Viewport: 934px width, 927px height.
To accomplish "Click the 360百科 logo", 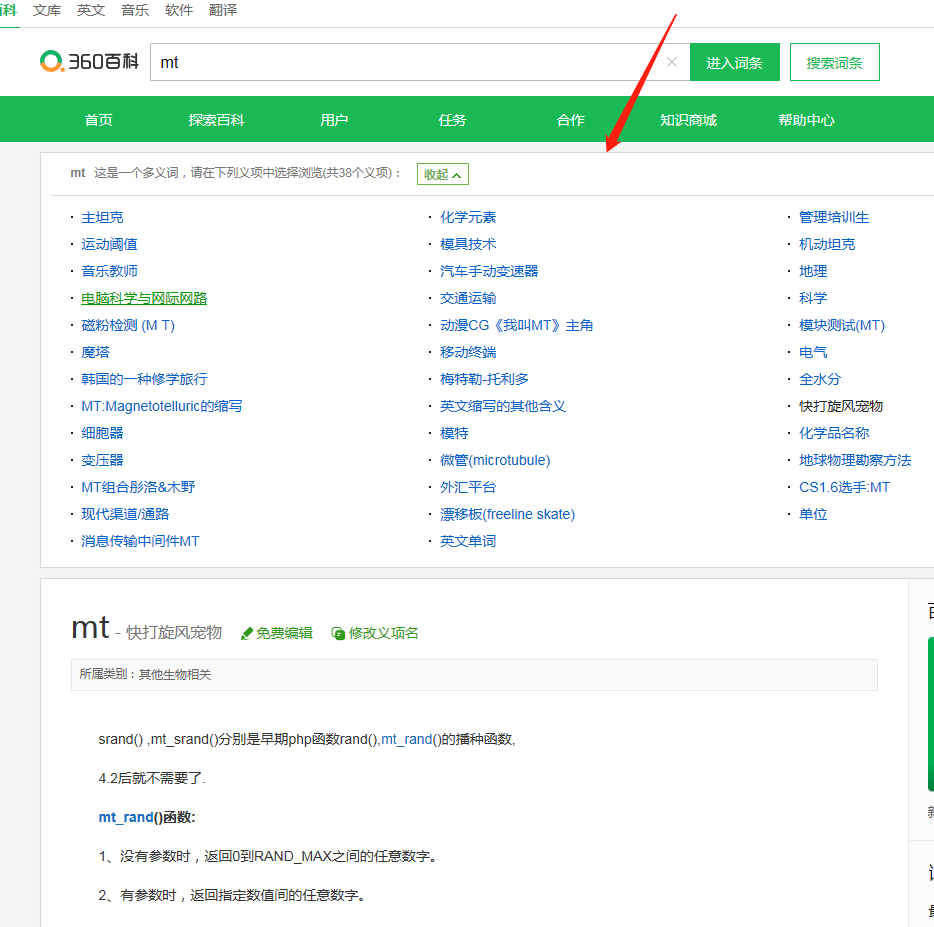I will (x=89, y=62).
